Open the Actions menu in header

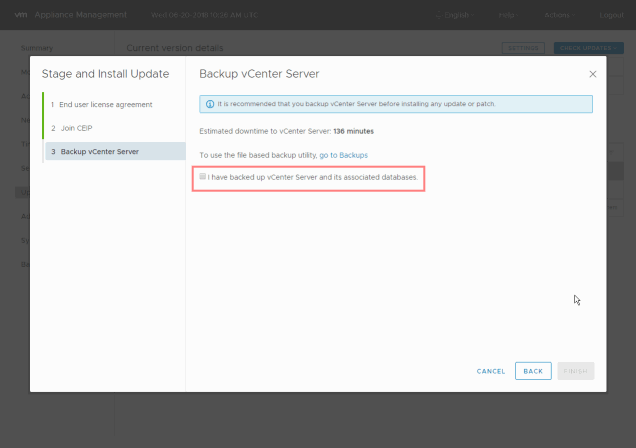[x=559, y=15]
